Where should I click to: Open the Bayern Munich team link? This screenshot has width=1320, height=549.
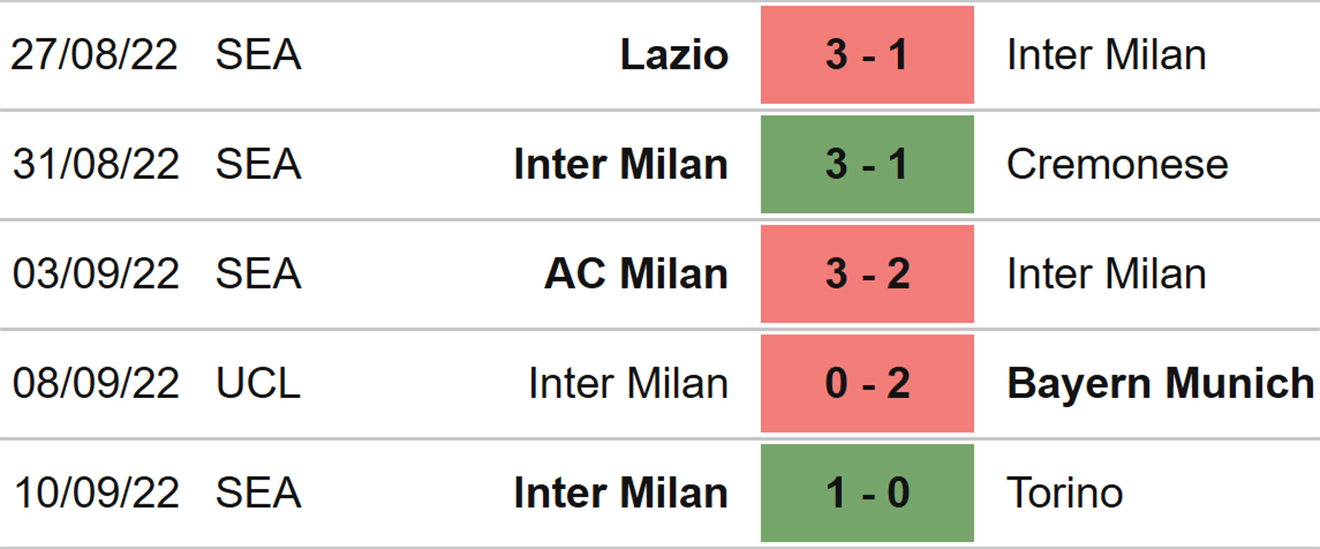click(x=1160, y=384)
